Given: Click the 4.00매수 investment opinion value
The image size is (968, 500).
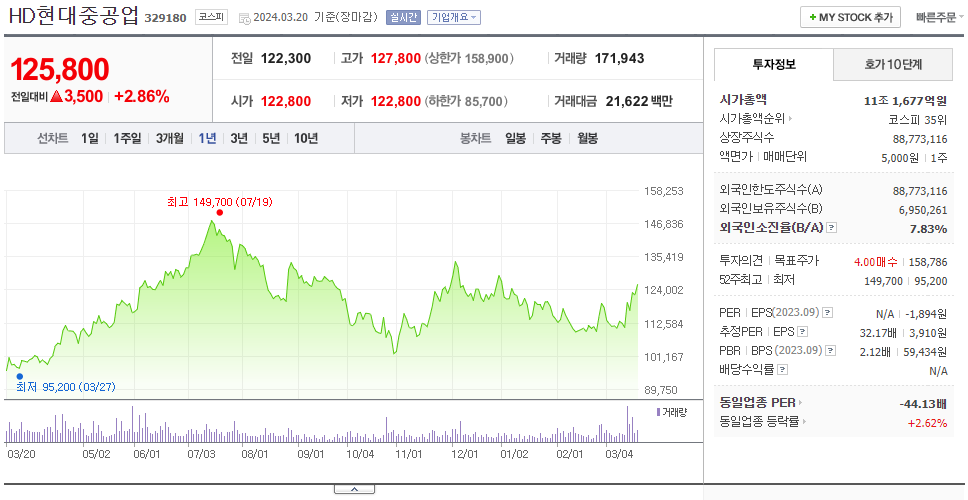Looking at the screenshot, I should pos(876,262).
